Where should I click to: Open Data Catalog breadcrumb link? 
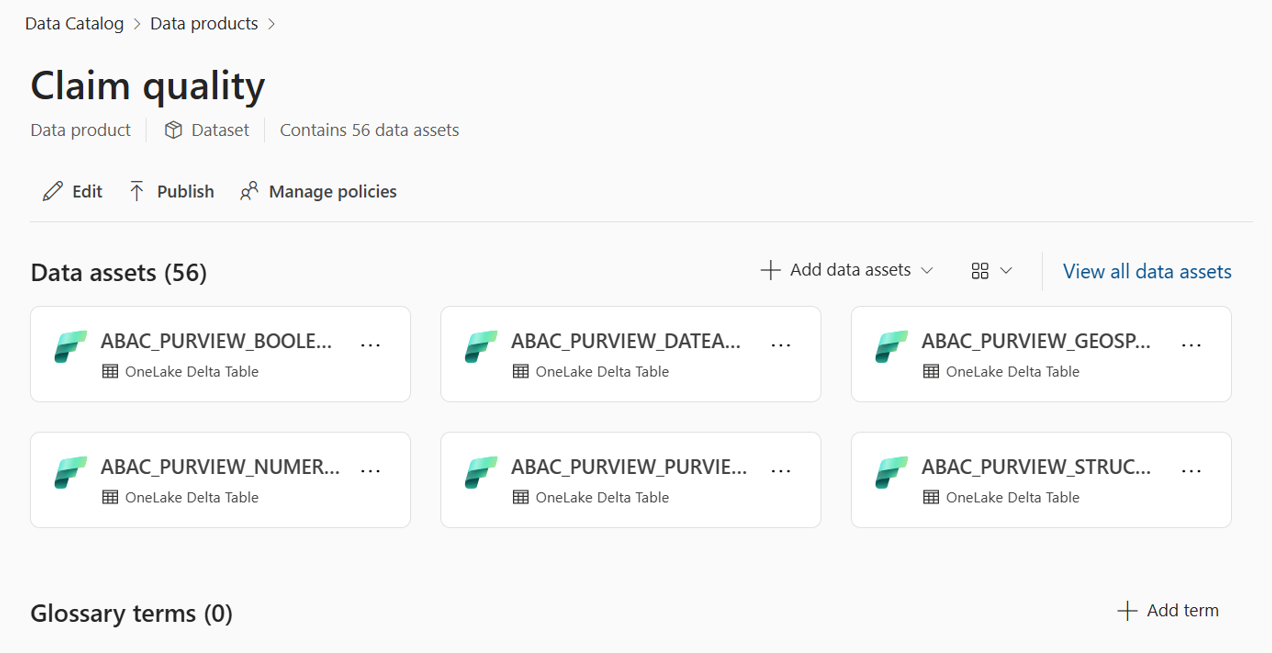(x=74, y=23)
